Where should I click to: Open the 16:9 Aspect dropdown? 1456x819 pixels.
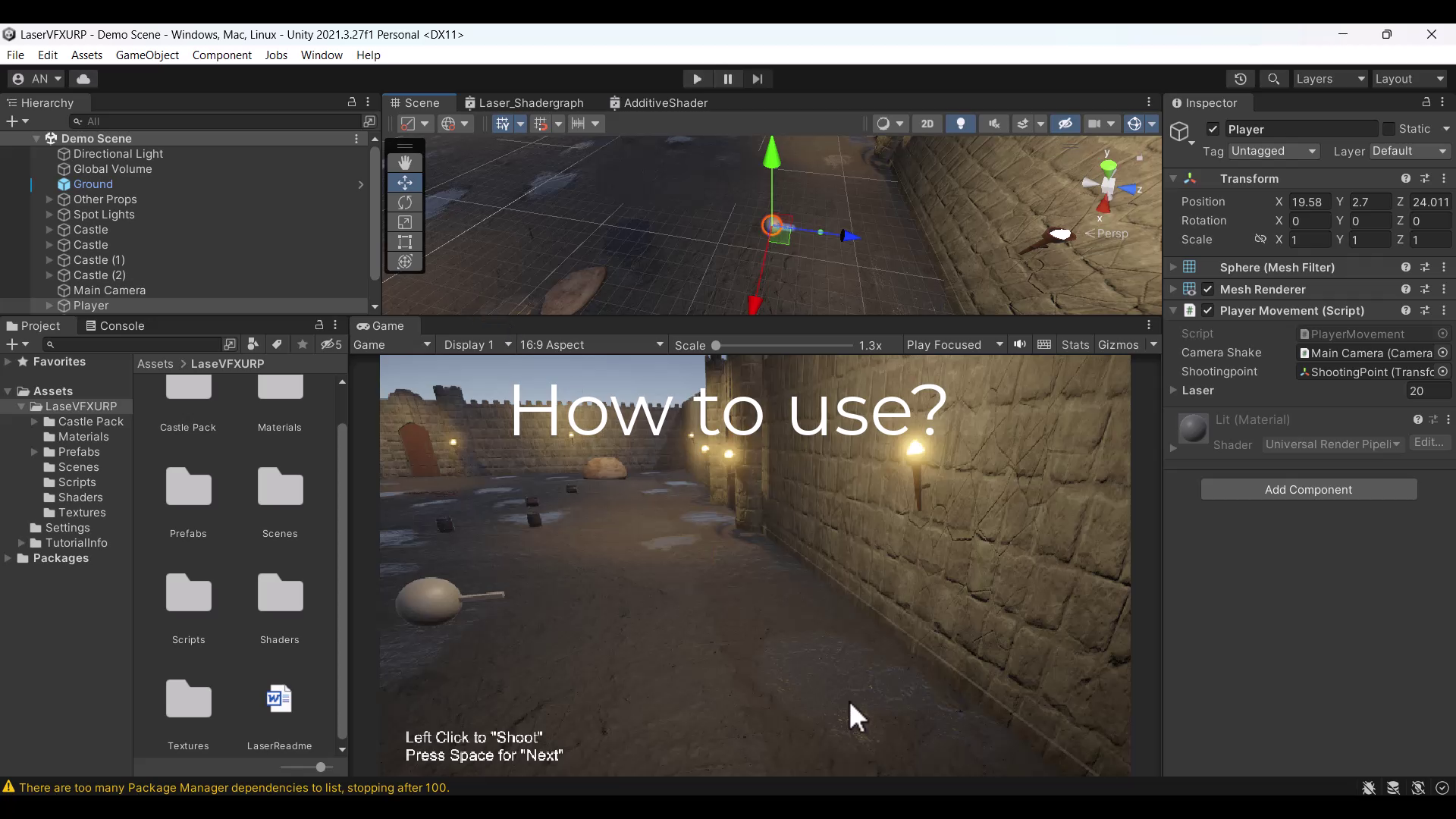coord(591,344)
